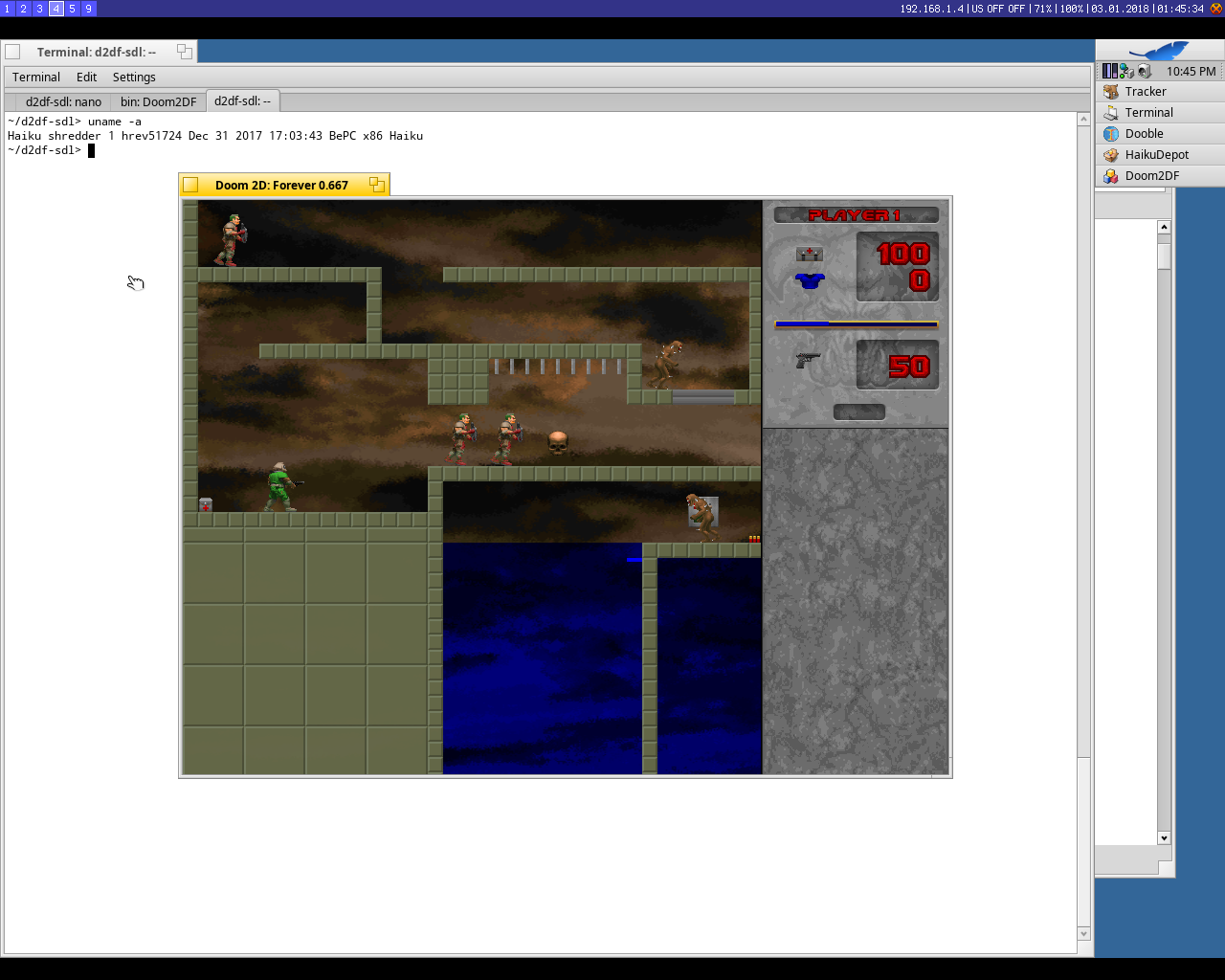Click the armor value 0 in HUD

pyautogui.click(x=919, y=280)
